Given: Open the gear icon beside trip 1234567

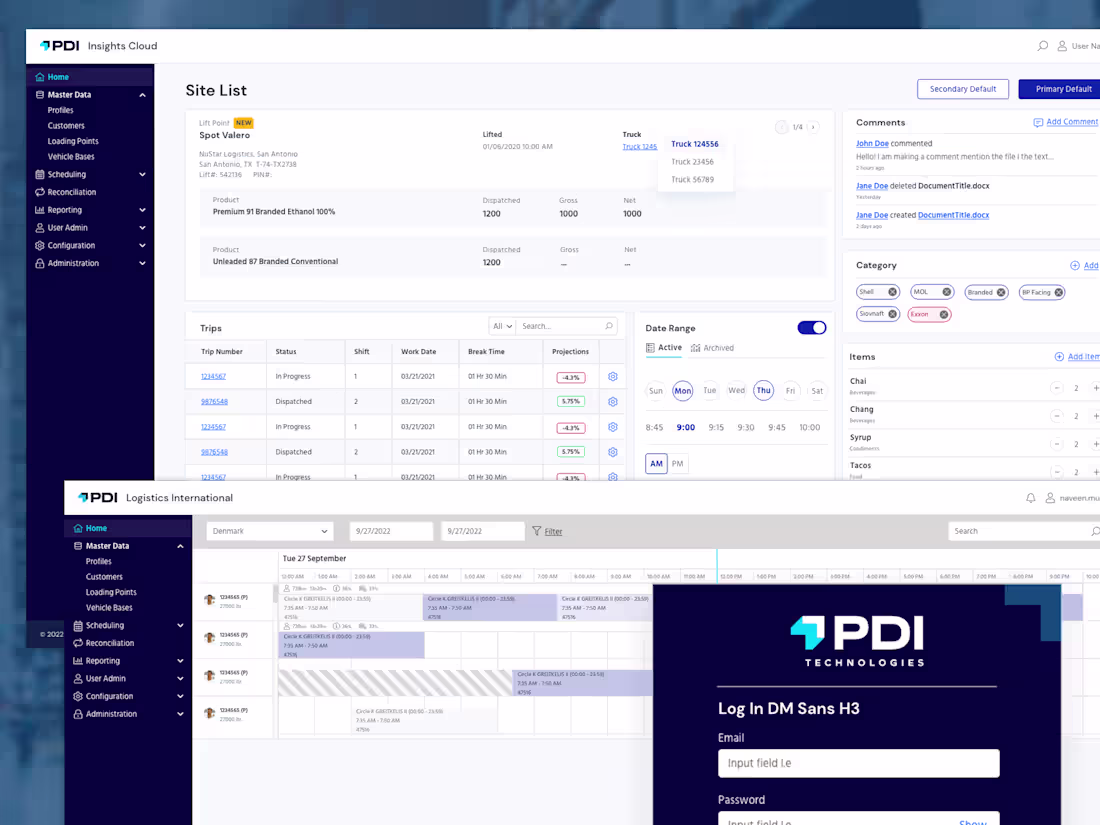Looking at the screenshot, I should click(613, 376).
